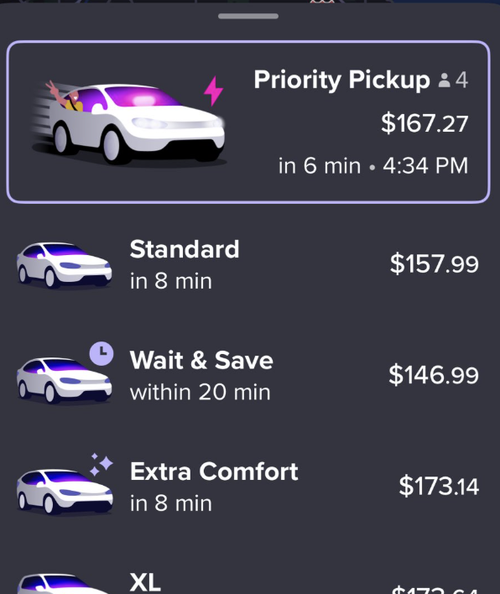Tap the sheet drag handle bar
This screenshot has height=594, width=500.
[x=248, y=16]
